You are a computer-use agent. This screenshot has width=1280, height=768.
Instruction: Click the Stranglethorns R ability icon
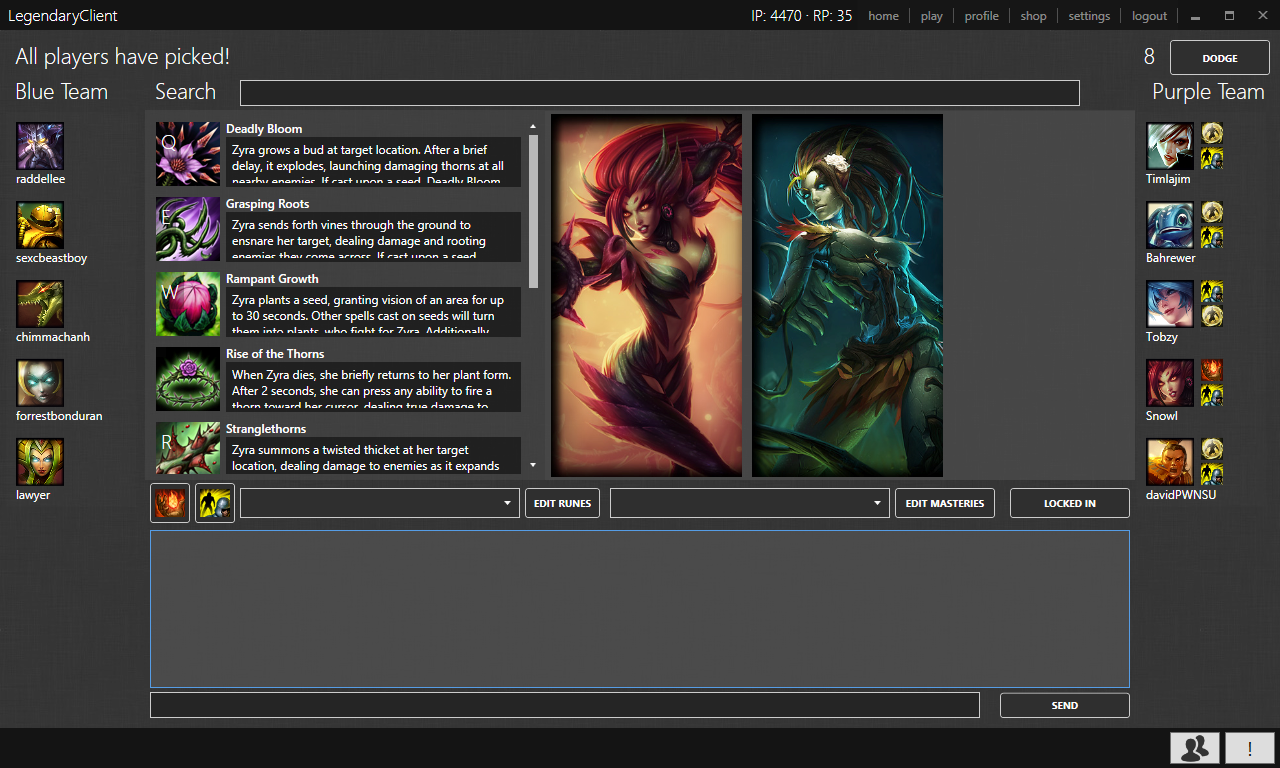point(188,448)
